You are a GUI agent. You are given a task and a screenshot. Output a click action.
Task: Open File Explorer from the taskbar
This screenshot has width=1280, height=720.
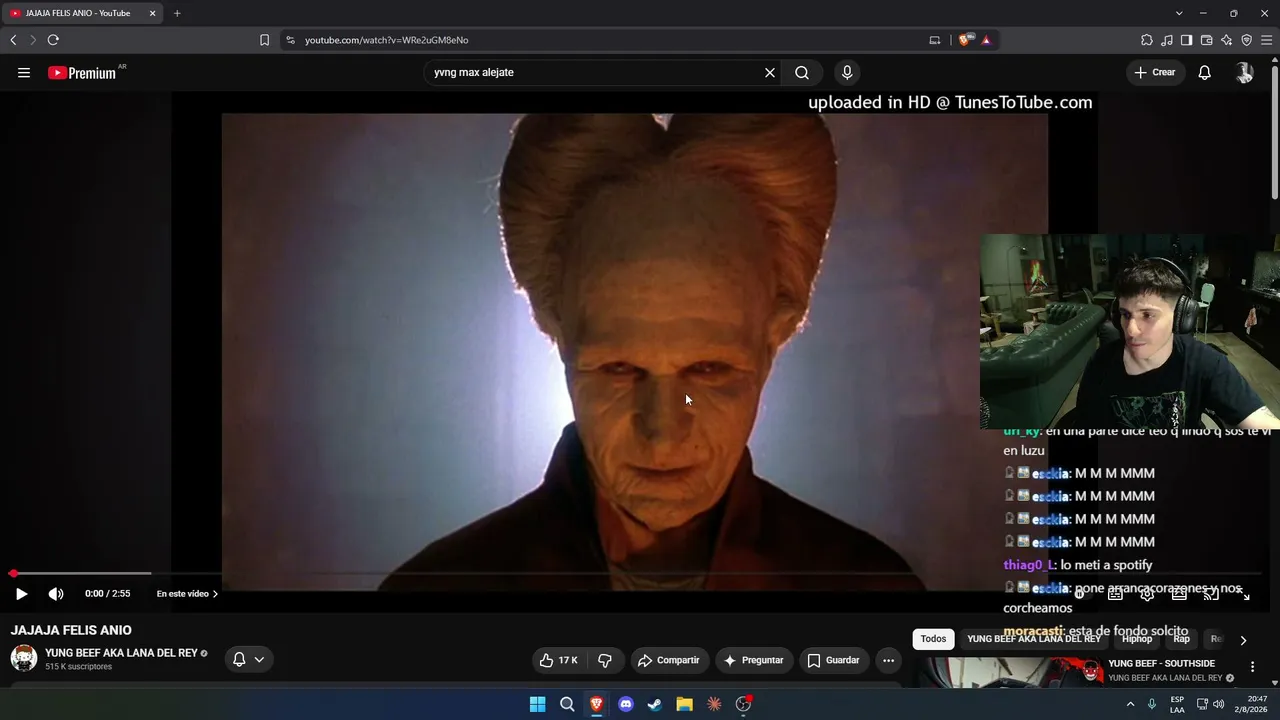pos(684,704)
